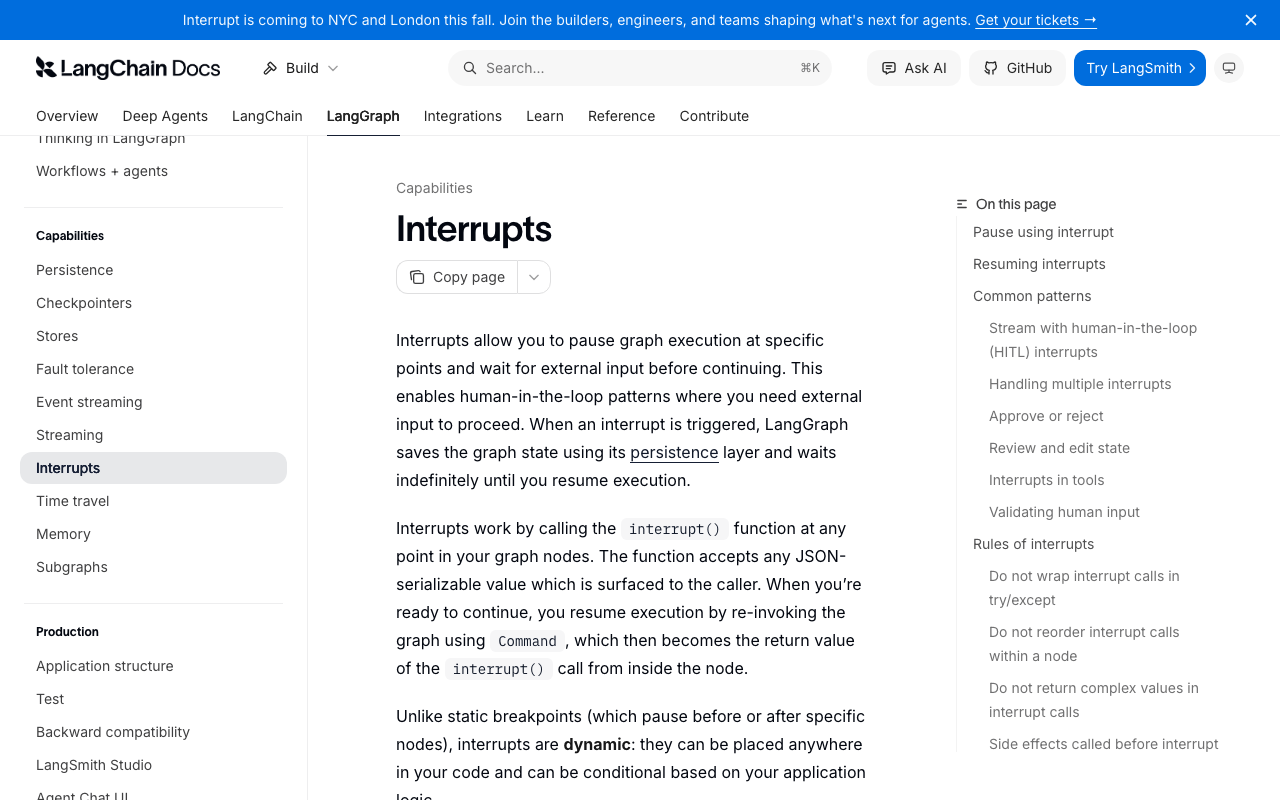Click the Capabilities breadcrumb above the title
The width and height of the screenshot is (1280, 800).
[x=434, y=188]
